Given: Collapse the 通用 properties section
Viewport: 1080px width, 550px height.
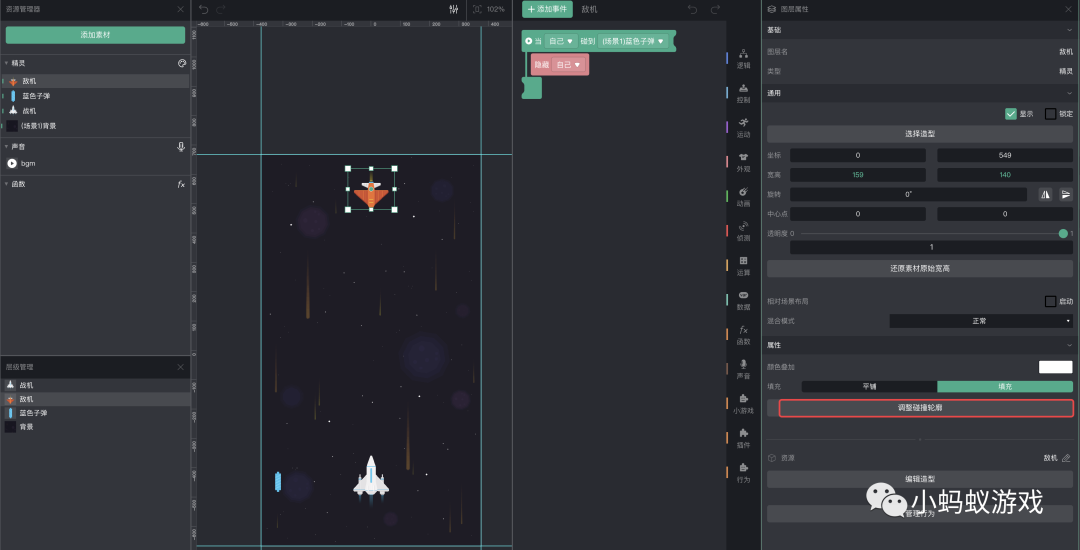Looking at the screenshot, I should [1070, 93].
